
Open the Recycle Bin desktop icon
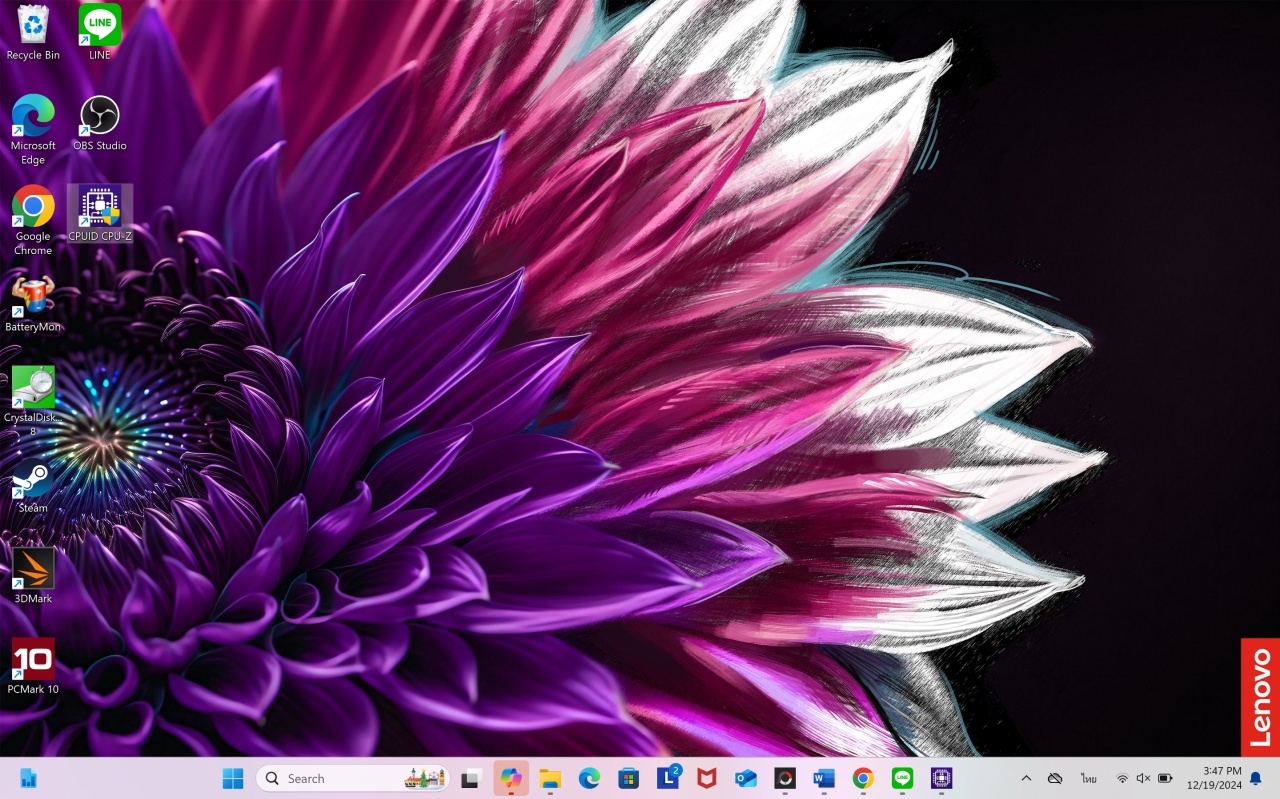tap(33, 33)
